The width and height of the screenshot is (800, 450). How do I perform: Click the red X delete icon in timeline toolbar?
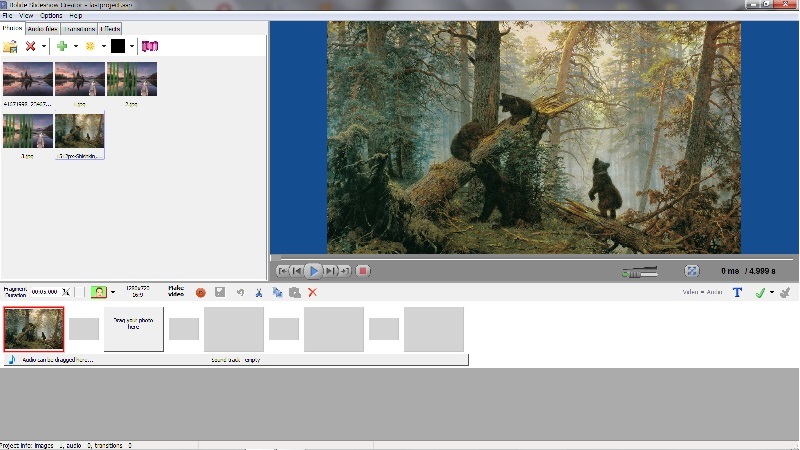[x=313, y=292]
